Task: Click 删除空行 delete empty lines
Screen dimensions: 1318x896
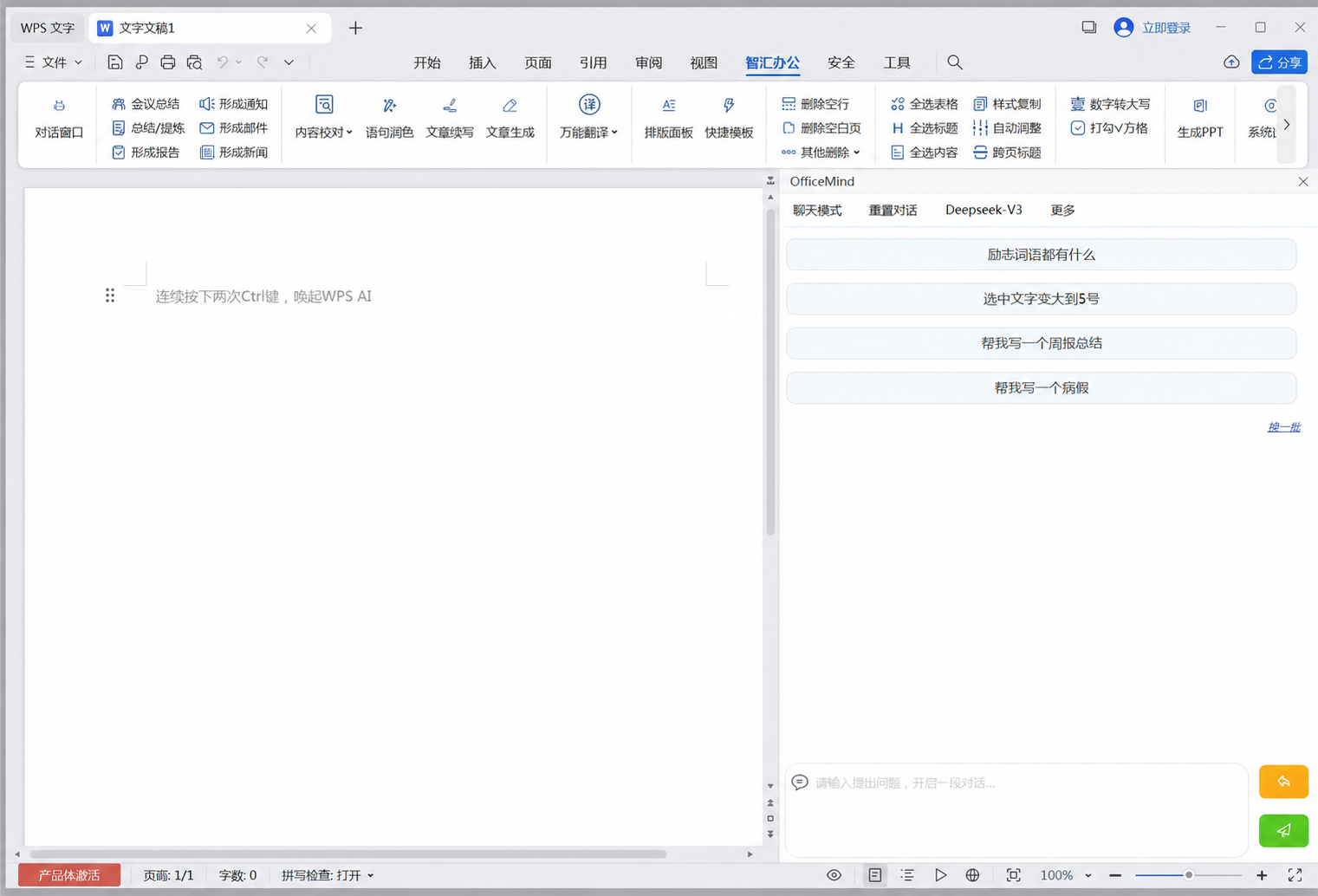Action: pos(815,104)
